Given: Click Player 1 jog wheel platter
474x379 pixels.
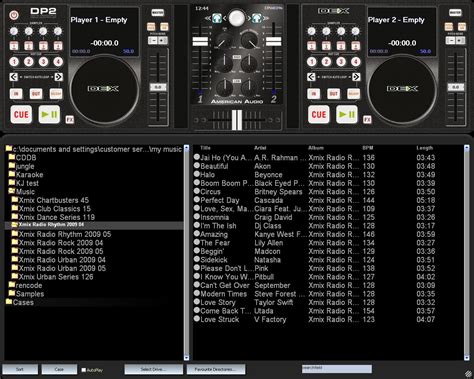Looking at the screenshot, I should click(104, 89).
